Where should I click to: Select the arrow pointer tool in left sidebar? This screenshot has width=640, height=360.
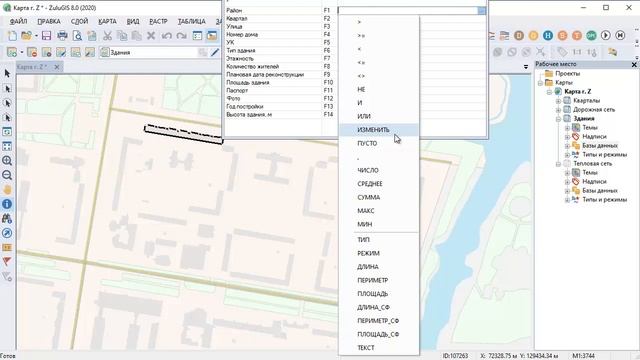pos(7,73)
